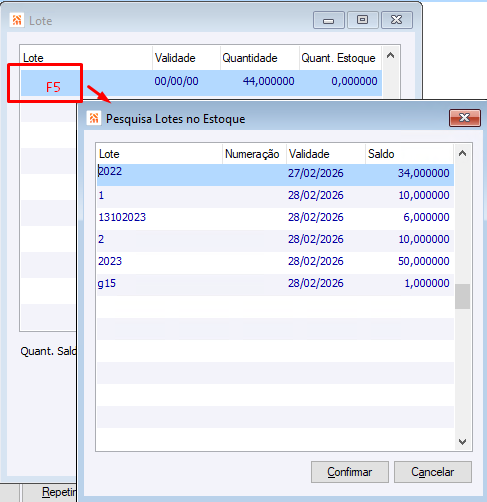This screenshot has height=502, width=487.
Task: Close the Lote window
Action: (397, 20)
